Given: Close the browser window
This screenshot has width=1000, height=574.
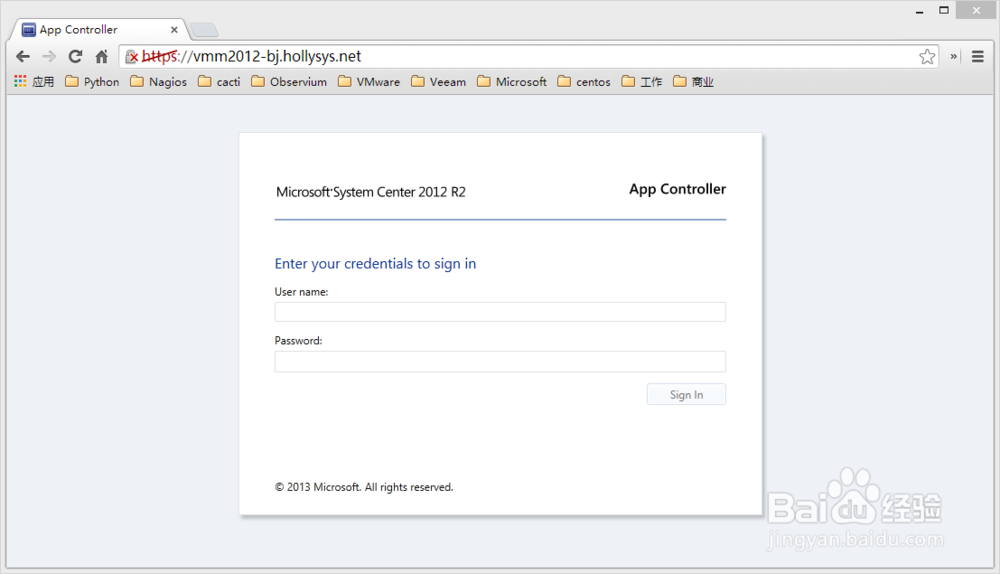Looking at the screenshot, I should [976, 10].
